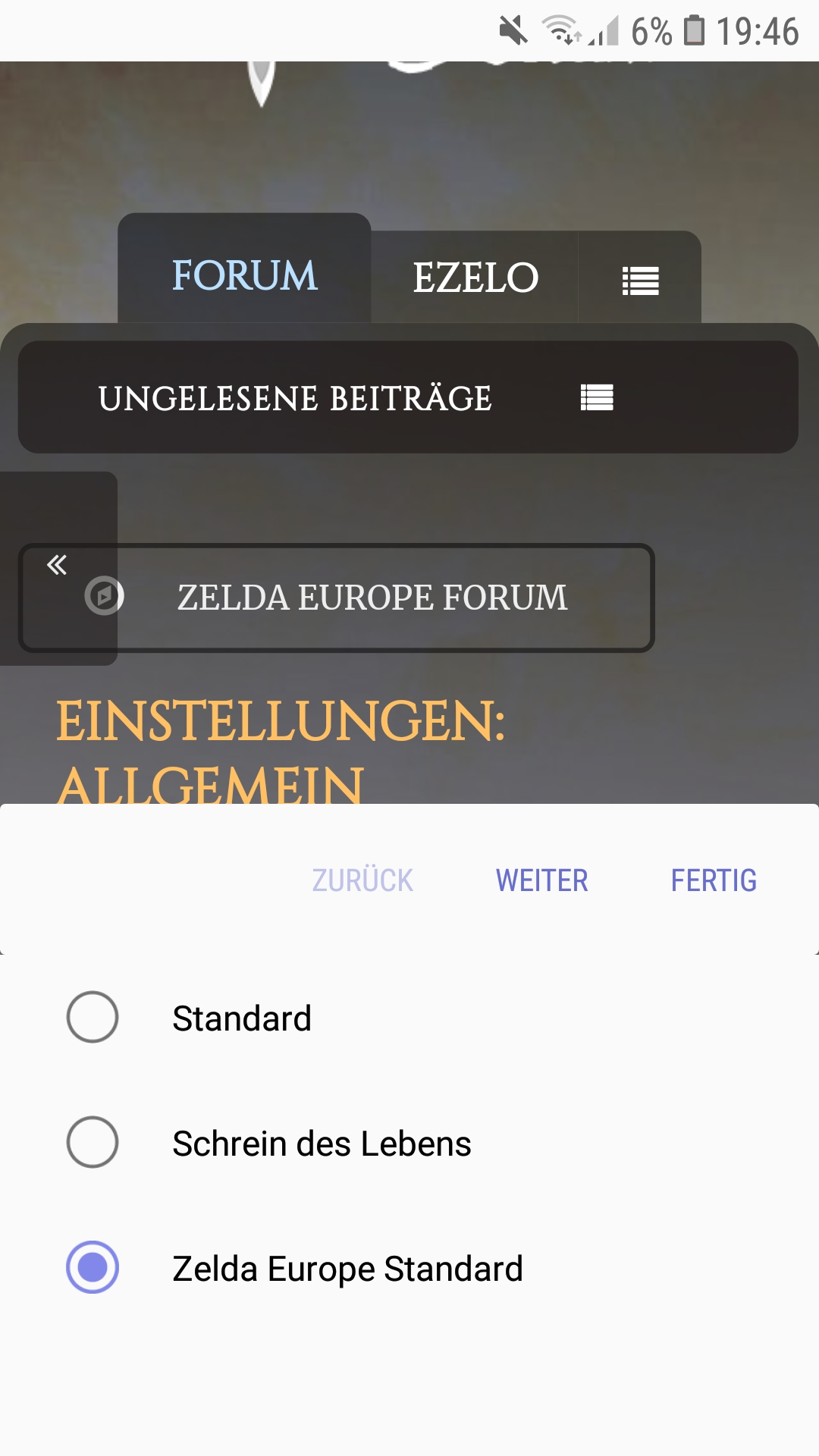Select Zelda Europe Standard radio button
The height and width of the screenshot is (1456, 819).
click(93, 1268)
